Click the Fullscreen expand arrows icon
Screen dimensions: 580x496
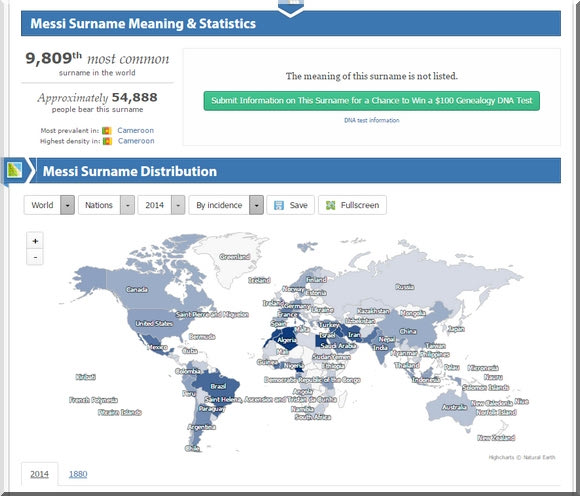[x=330, y=205]
